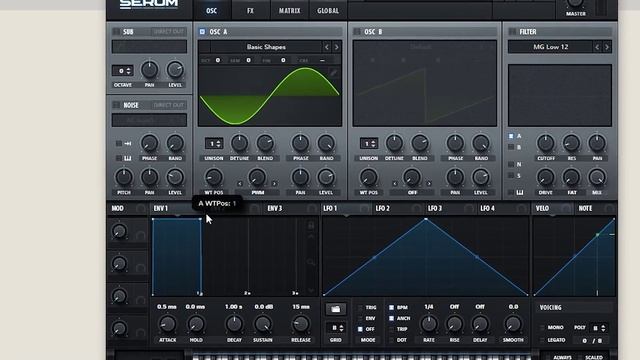The width and height of the screenshot is (640, 360).
Task: Toggle filter routing for noise N
Action: point(511,164)
